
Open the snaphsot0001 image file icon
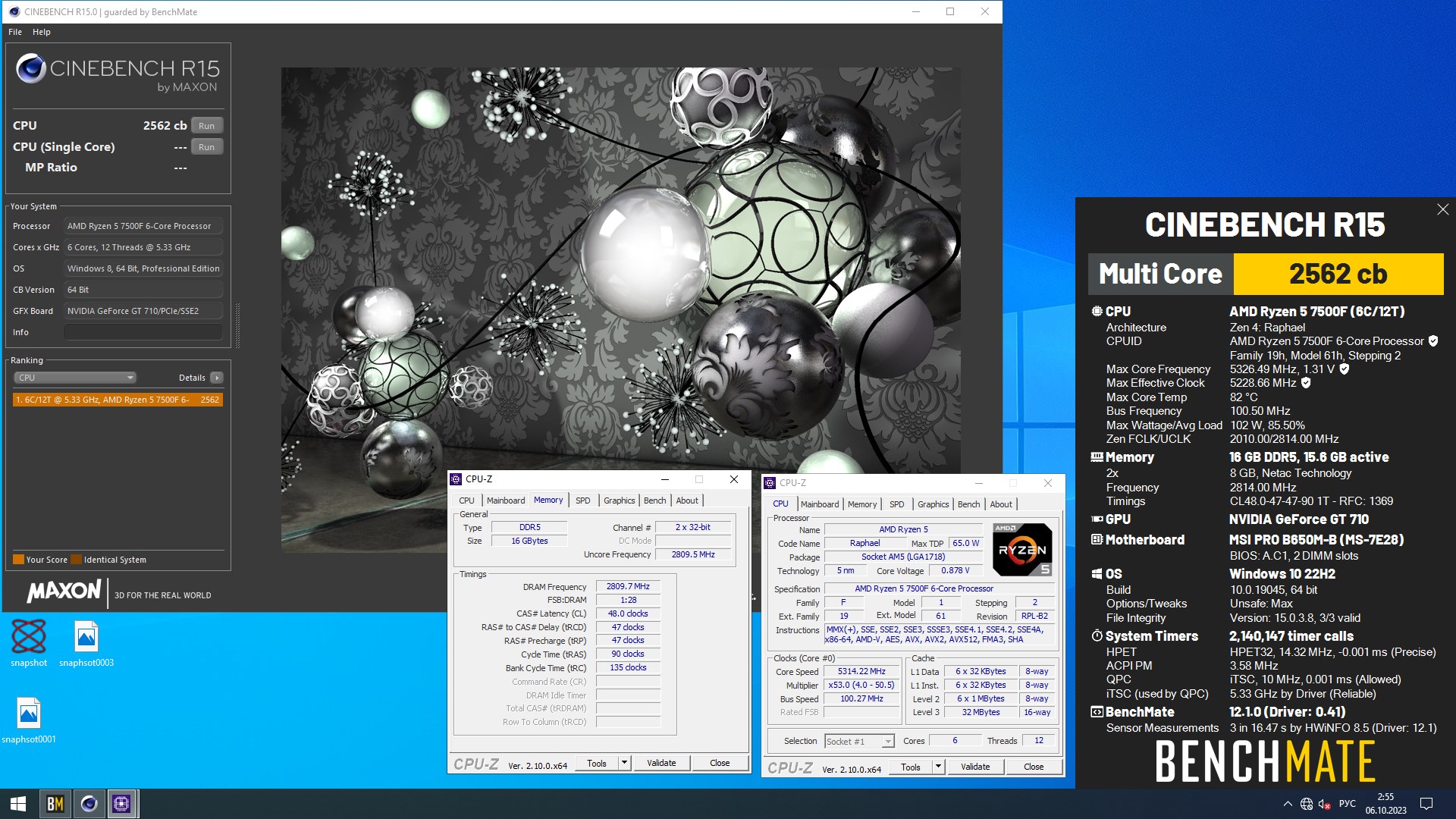29,720
